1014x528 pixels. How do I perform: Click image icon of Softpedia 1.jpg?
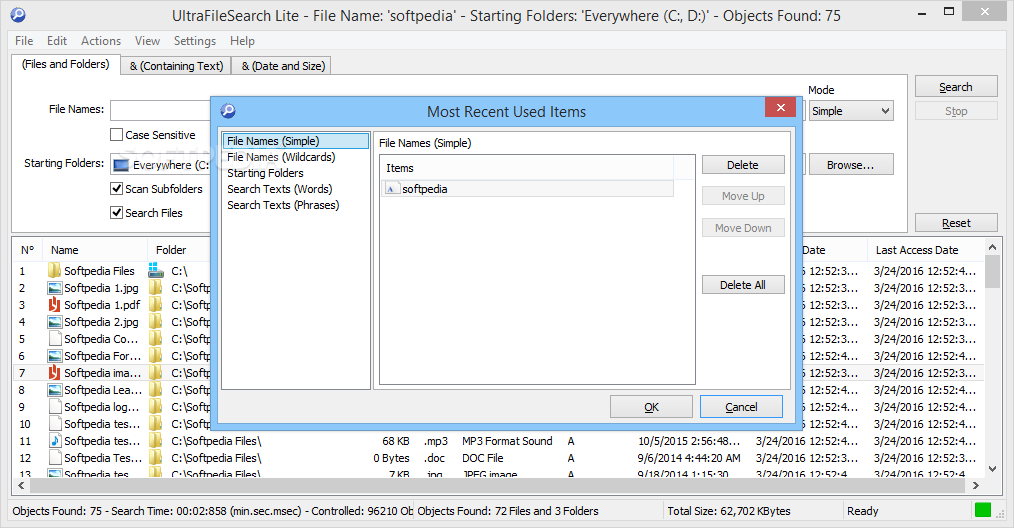[x=54, y=288]
